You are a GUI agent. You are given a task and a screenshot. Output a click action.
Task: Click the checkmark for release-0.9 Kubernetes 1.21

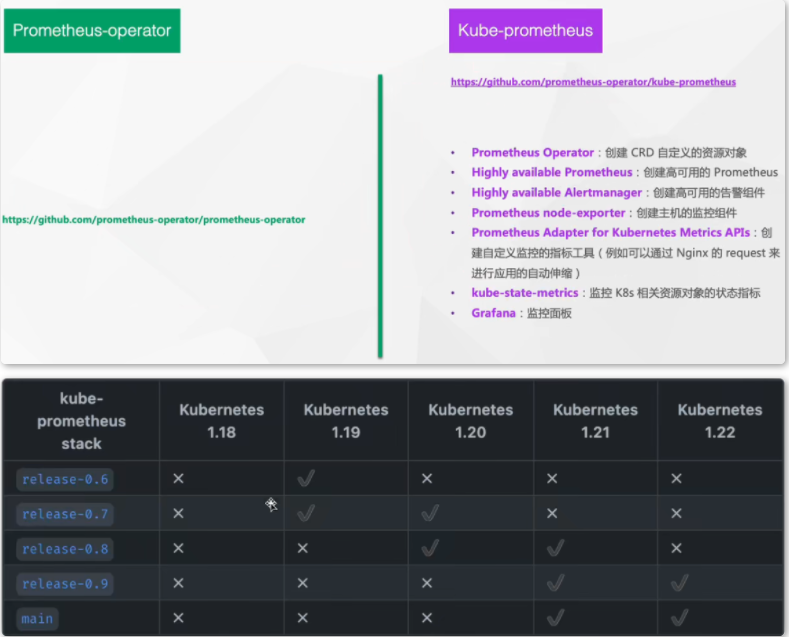[x=556, y=583]
